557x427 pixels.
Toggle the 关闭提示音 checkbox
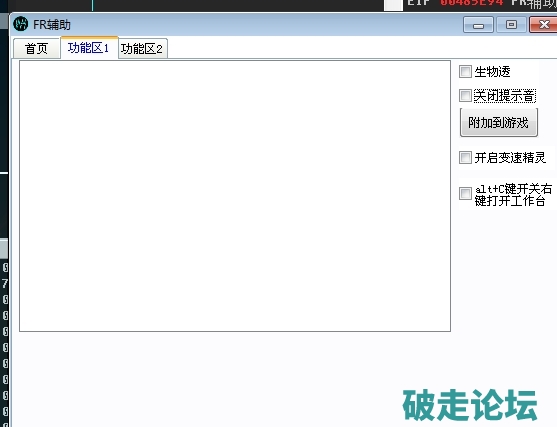(465, 95)
